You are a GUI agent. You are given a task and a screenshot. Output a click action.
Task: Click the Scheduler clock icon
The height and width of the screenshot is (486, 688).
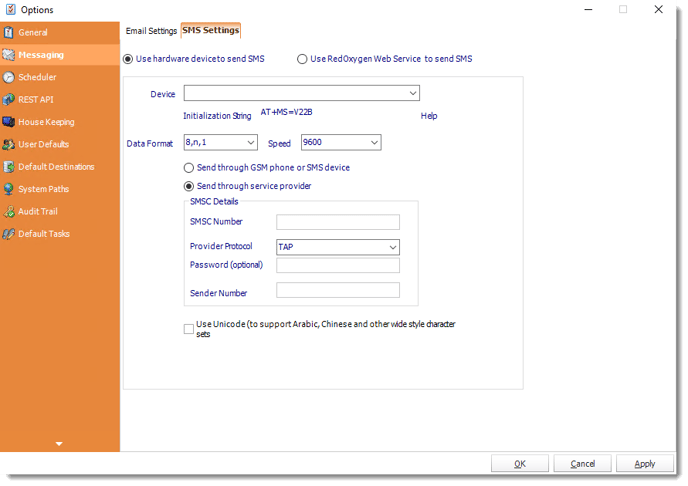8,77
